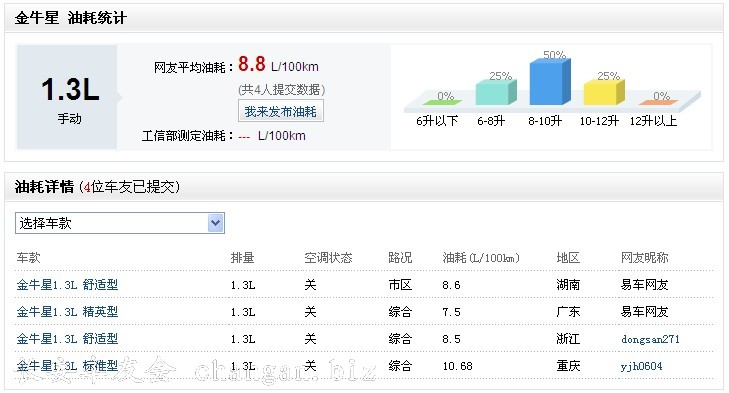The width and height of the screenshot is (729, 393).
Task: Open user dongsan271 profile link
Action: pos(650,339)
